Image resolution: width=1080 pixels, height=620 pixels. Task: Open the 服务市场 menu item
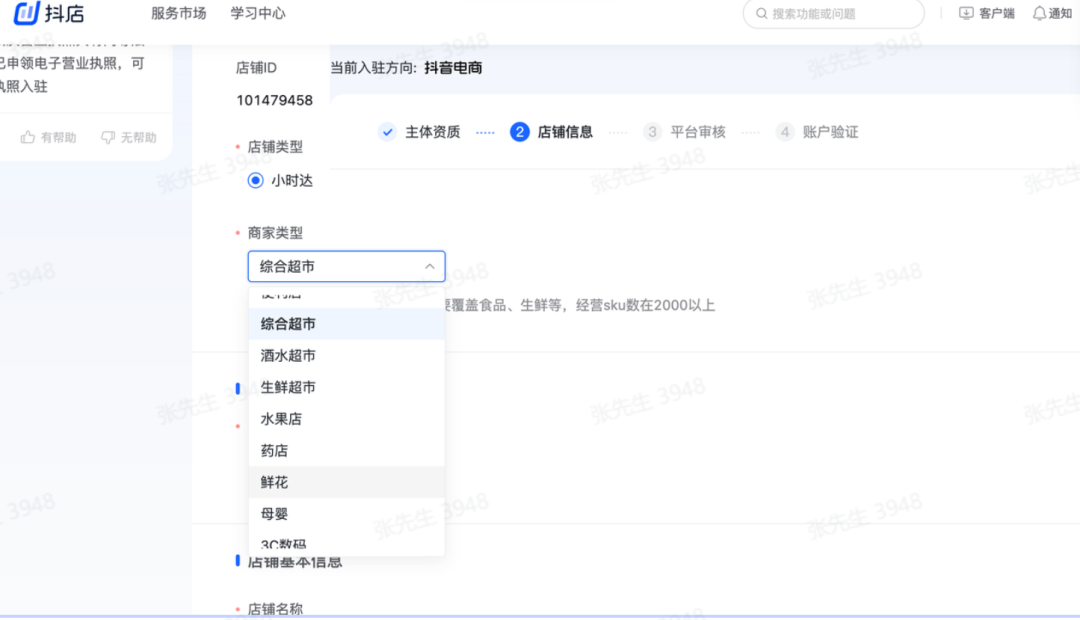[177, 14]
